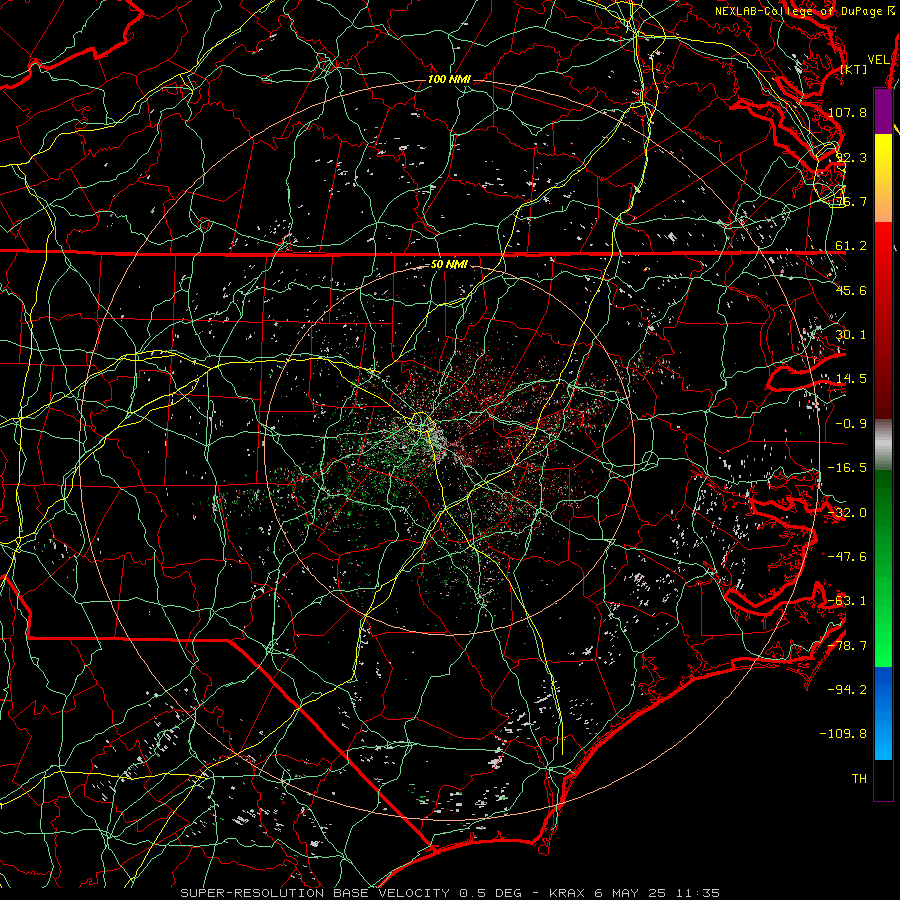The width and height of the screenshot is (900, 900).
Task: Click the -0.9 value on velocity scale
Action: [851, 424]
